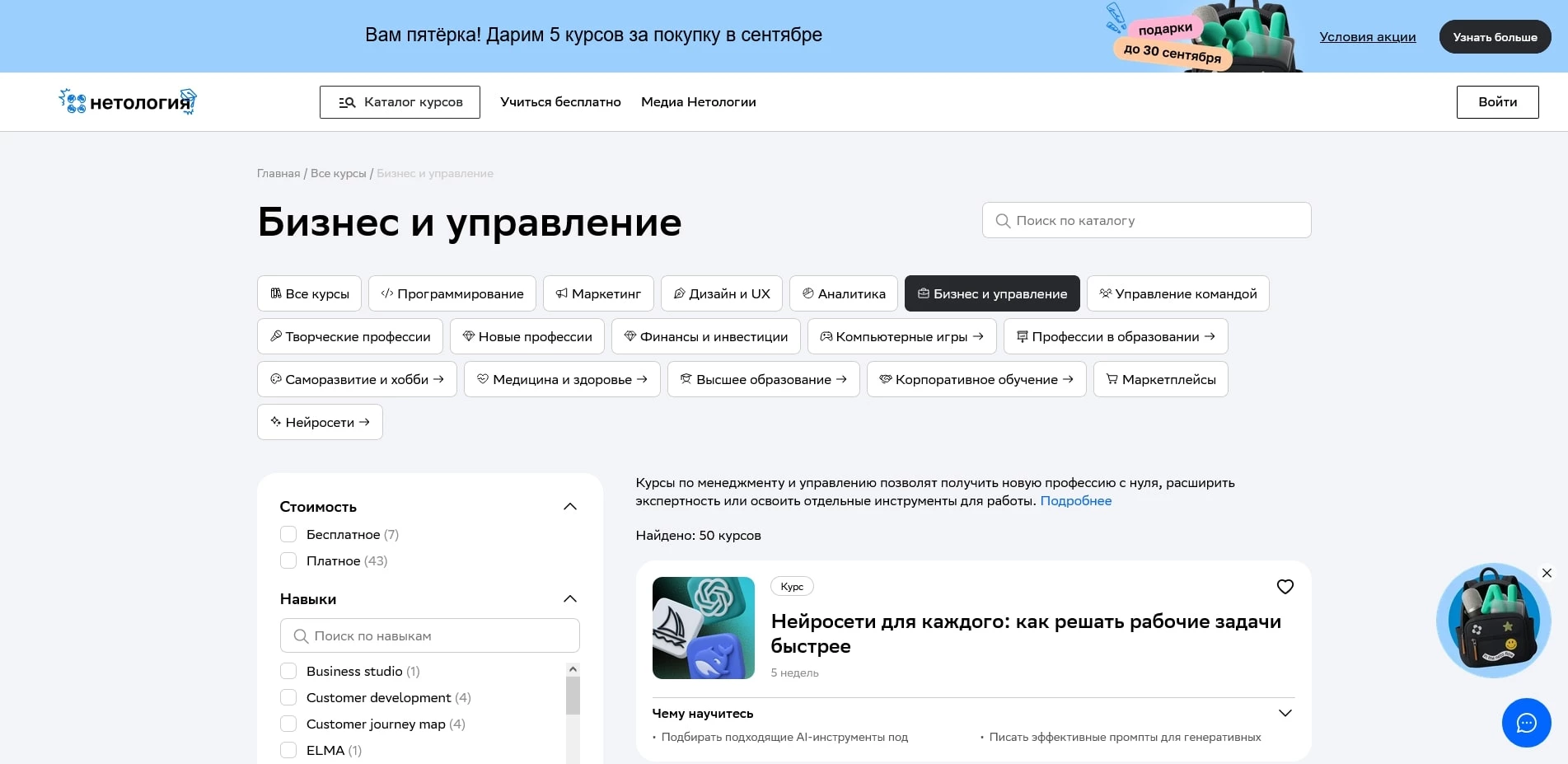
Task: Collapse the Навыки filter section
Action: coord(569,598)
